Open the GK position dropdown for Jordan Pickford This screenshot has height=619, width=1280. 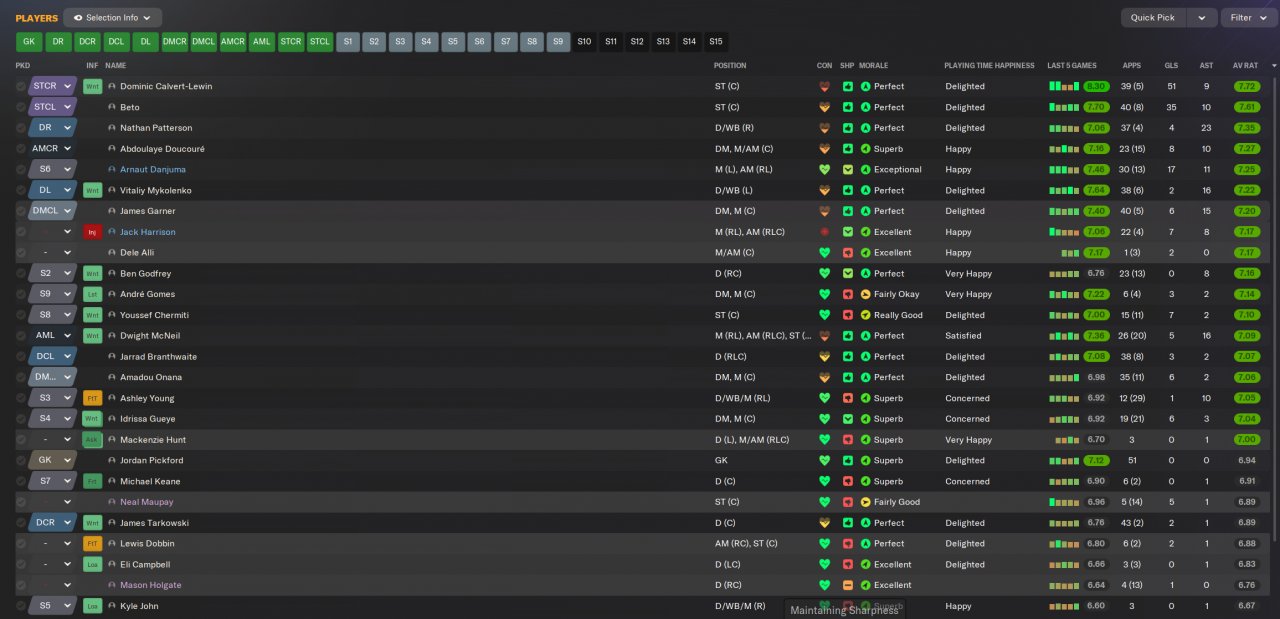click(53, 460)
